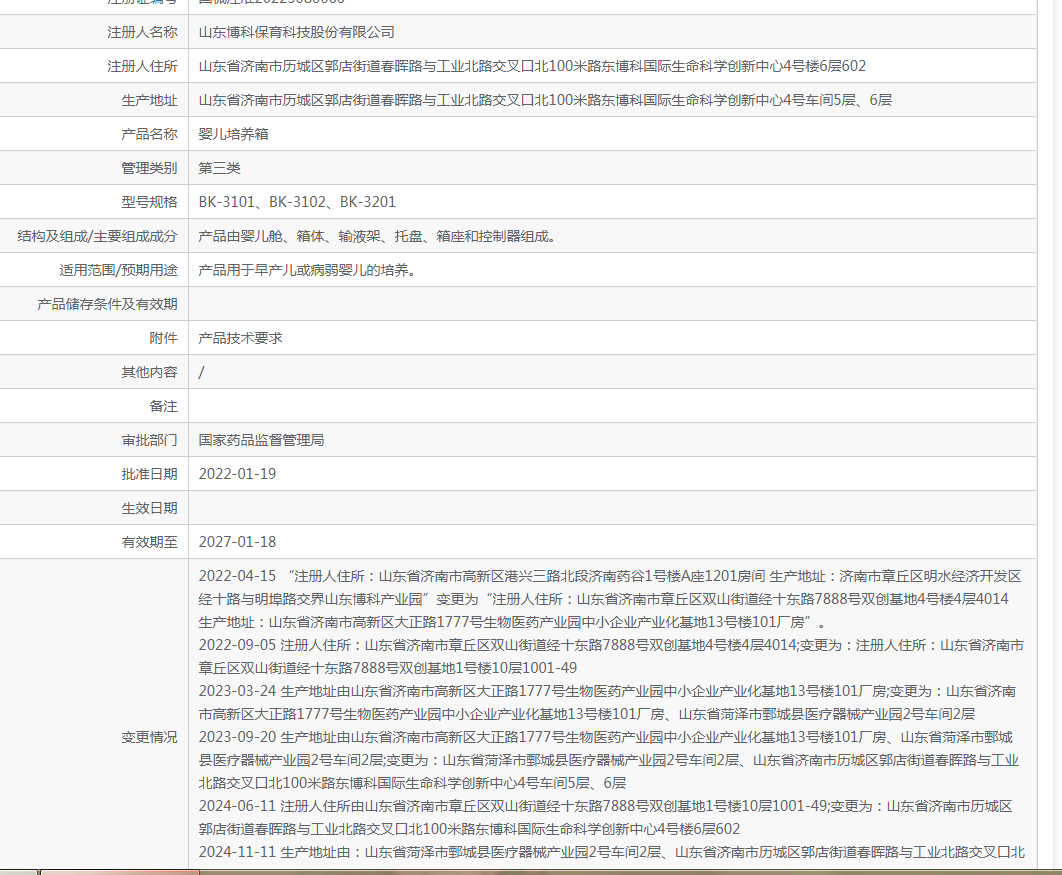Click the 产品名称 label

149,134
